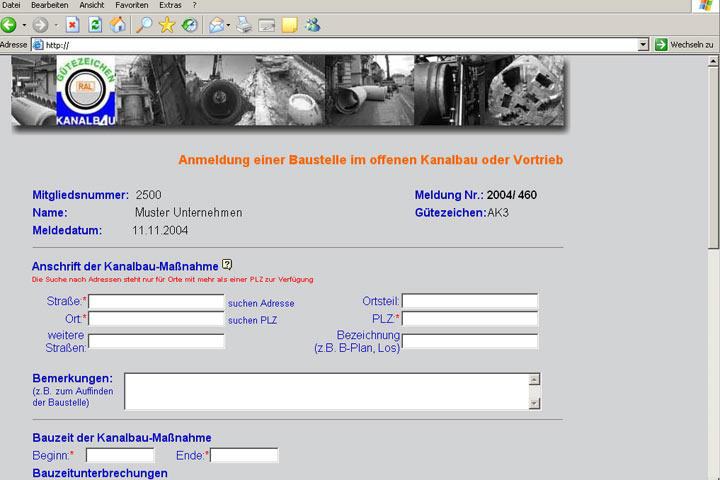
Task: Click the Straße input field
Action: tap(156, 301)
